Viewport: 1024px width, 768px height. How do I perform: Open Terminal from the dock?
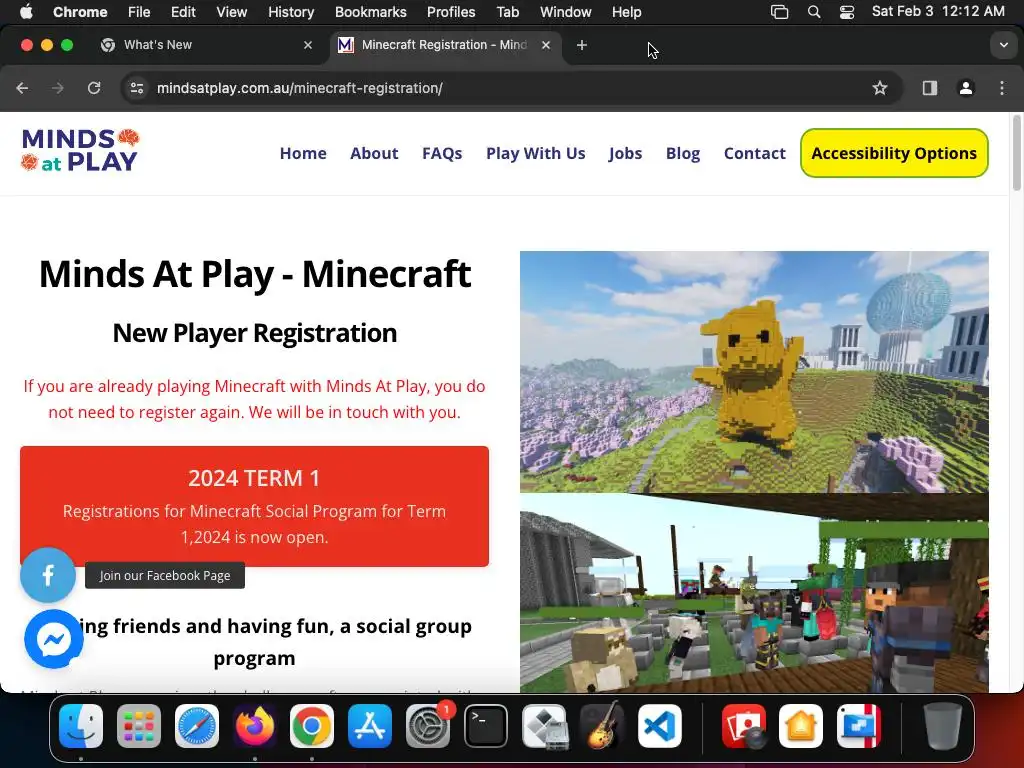486,726
